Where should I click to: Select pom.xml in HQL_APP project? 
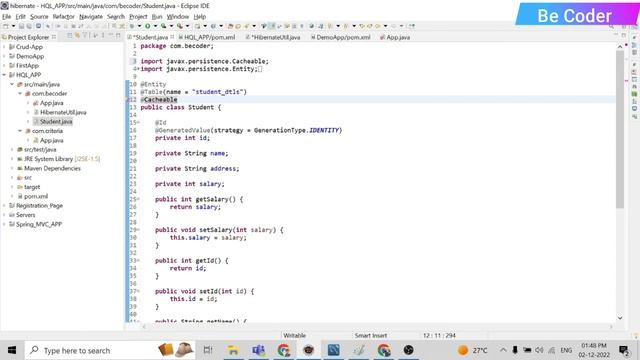(x=36, y=196)
